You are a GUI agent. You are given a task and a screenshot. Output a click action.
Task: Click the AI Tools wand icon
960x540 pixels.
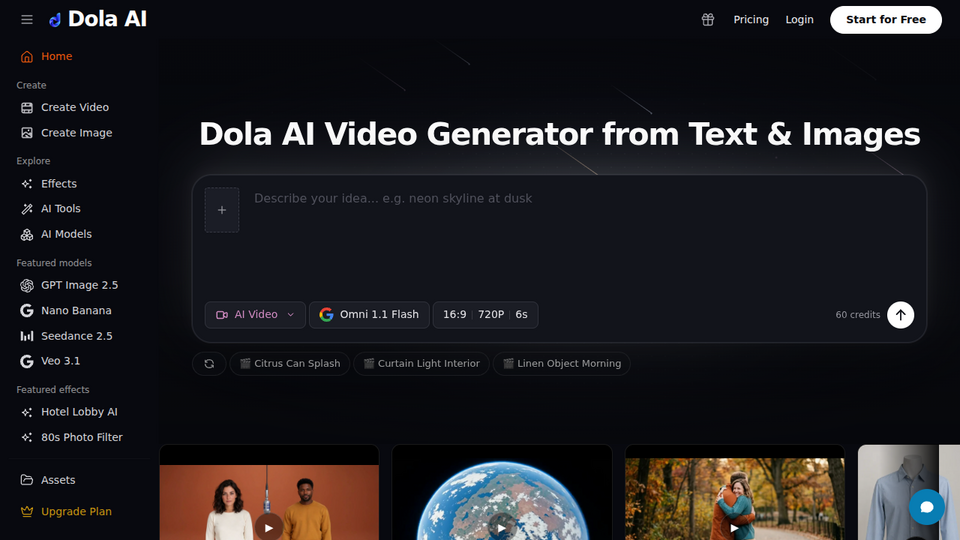tap(26, 209)
